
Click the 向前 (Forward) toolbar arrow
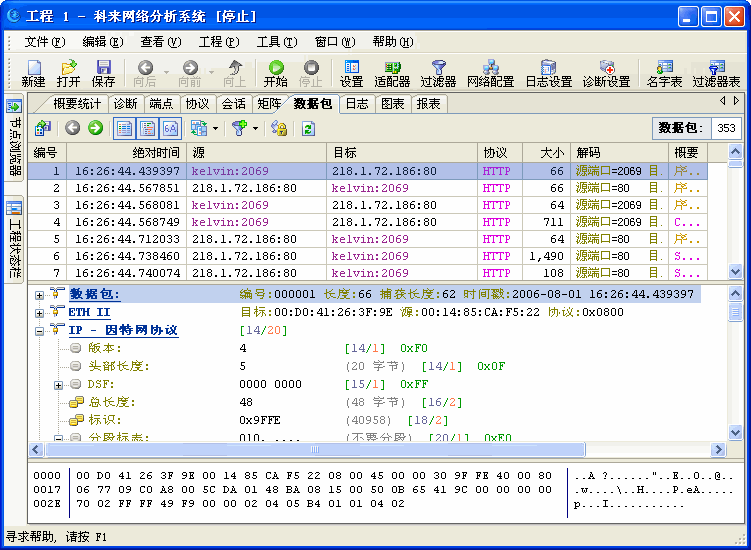pyautogui.click(x=190, y=73)
